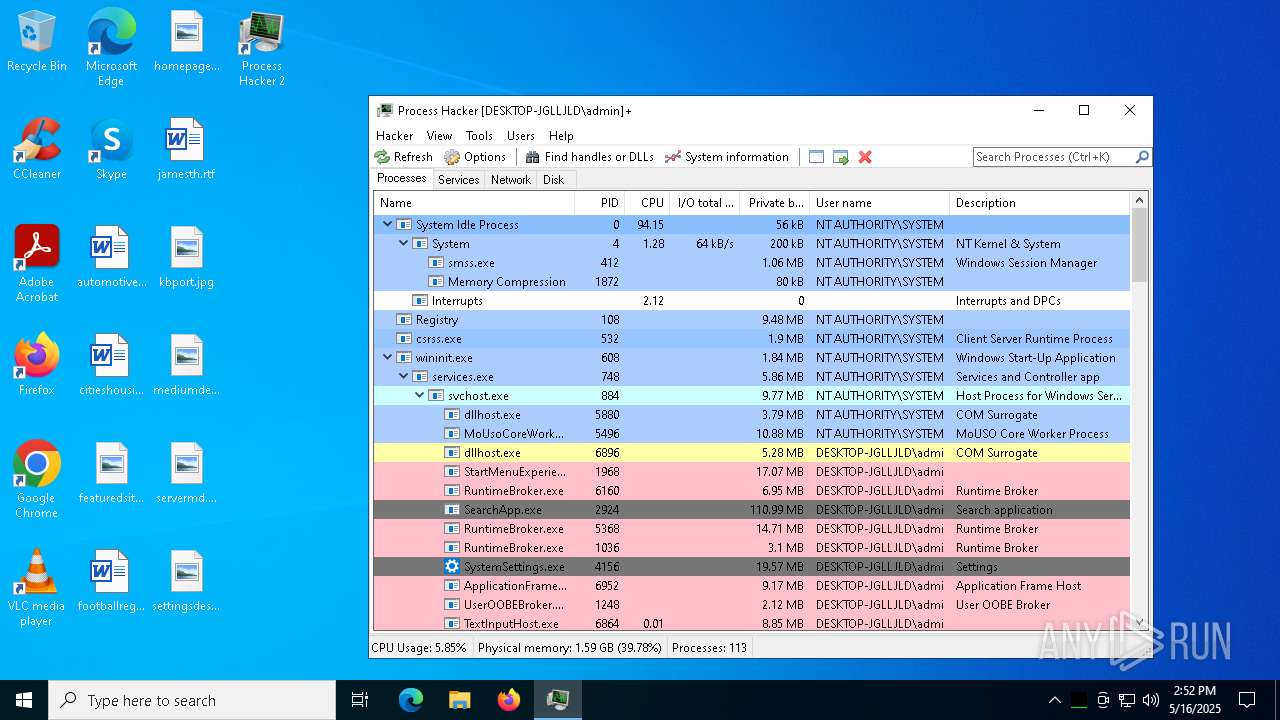Open the Users menu
The height and width of the screenshot is (720, 1280).
520,136
